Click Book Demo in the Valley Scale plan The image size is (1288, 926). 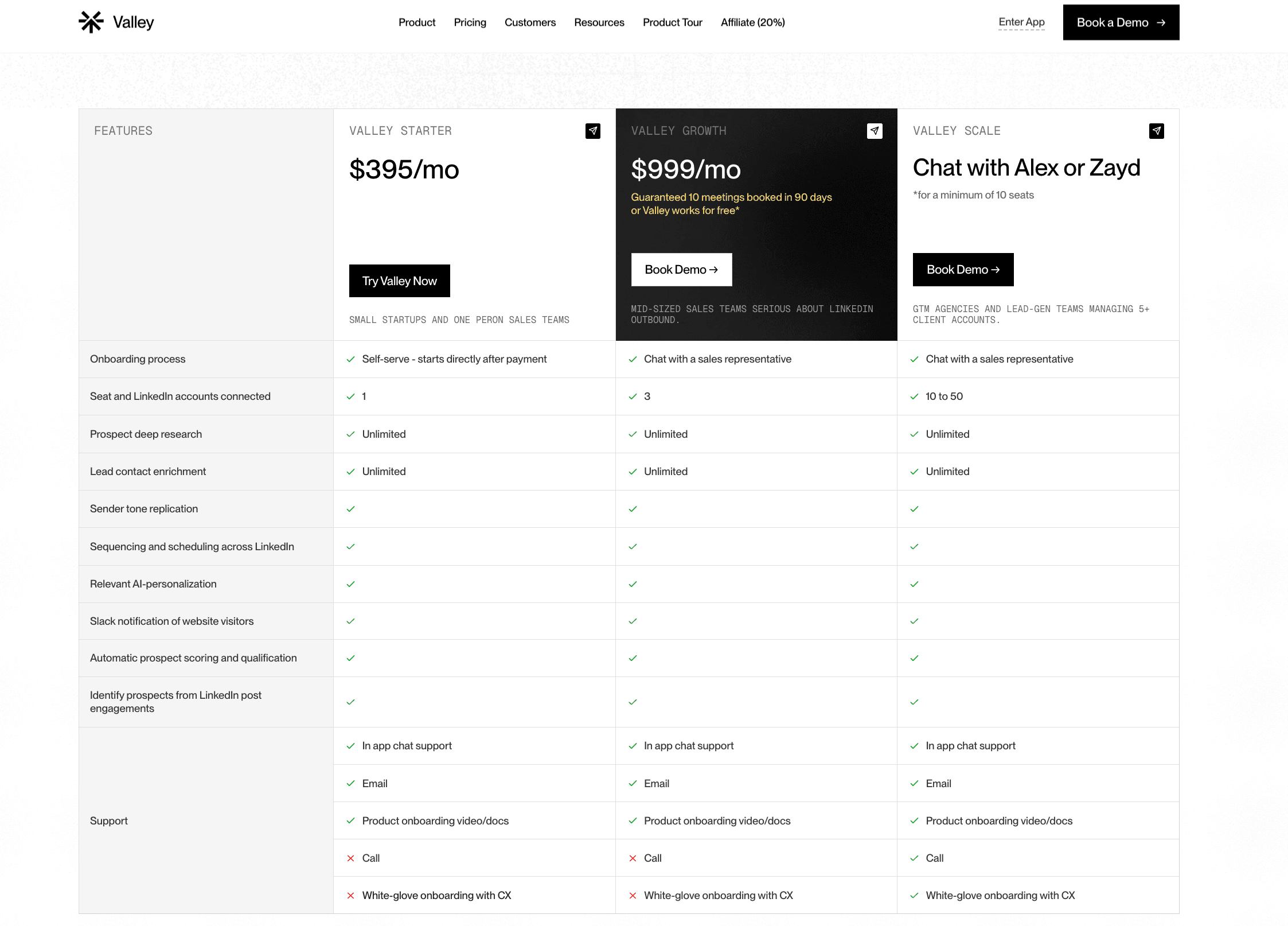963,270
